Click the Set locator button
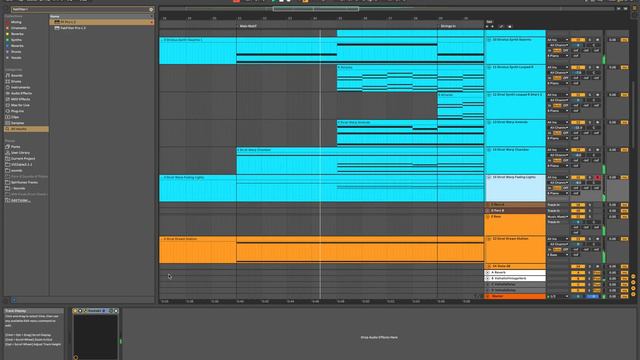 coord(489,22)
